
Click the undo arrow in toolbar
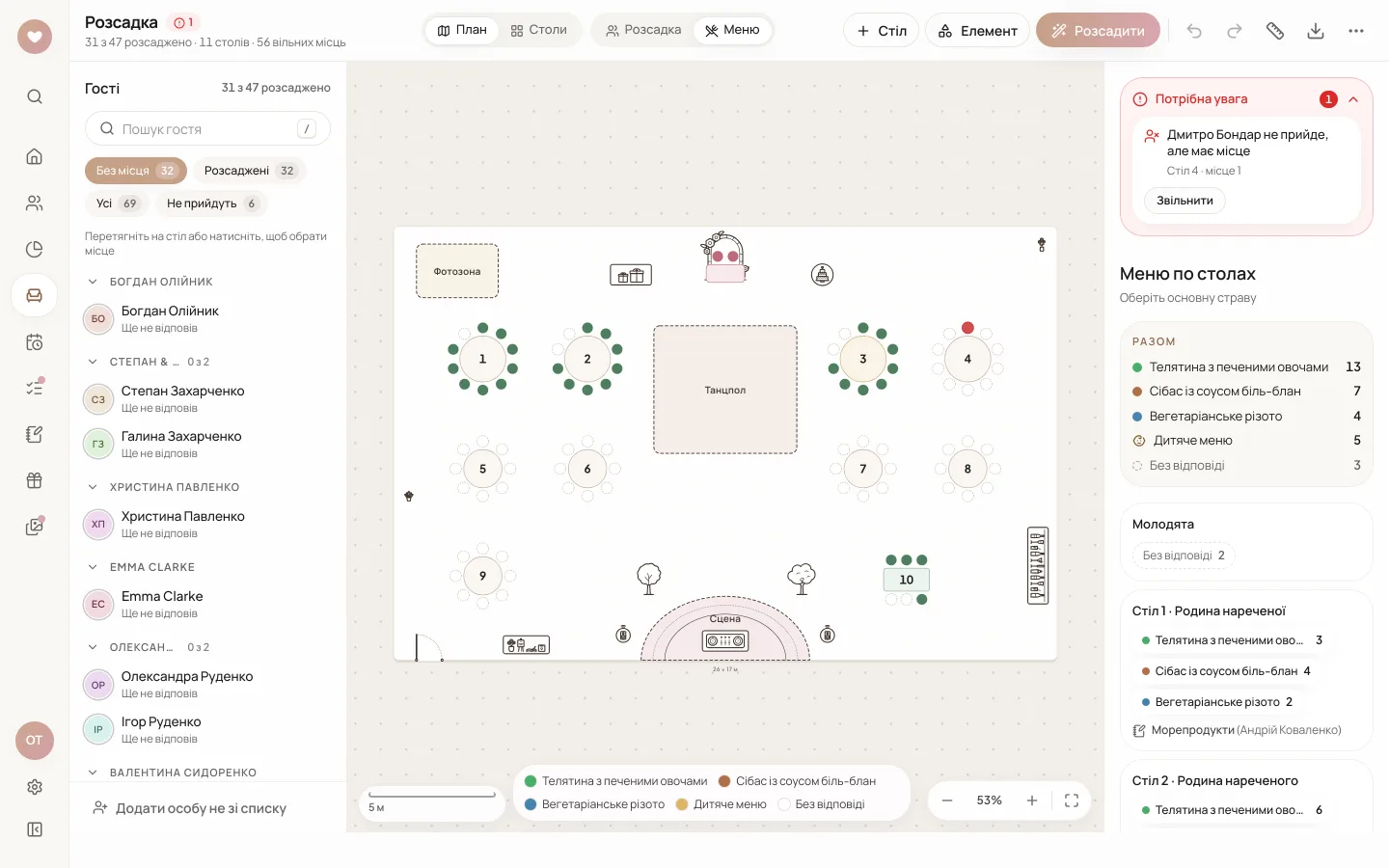(x=1194, y=31)
